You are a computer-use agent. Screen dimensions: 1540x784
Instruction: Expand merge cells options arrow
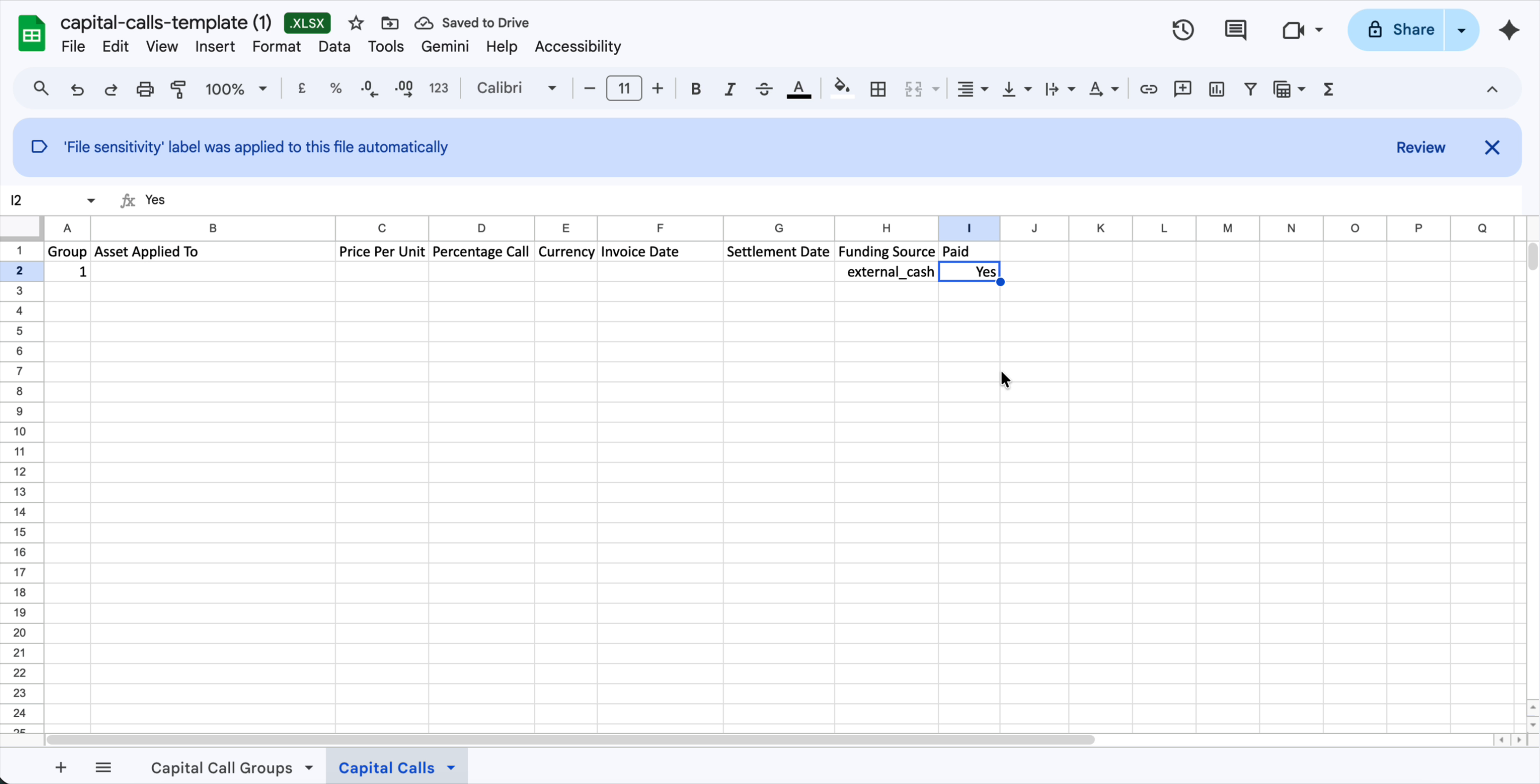click(935, 89)
